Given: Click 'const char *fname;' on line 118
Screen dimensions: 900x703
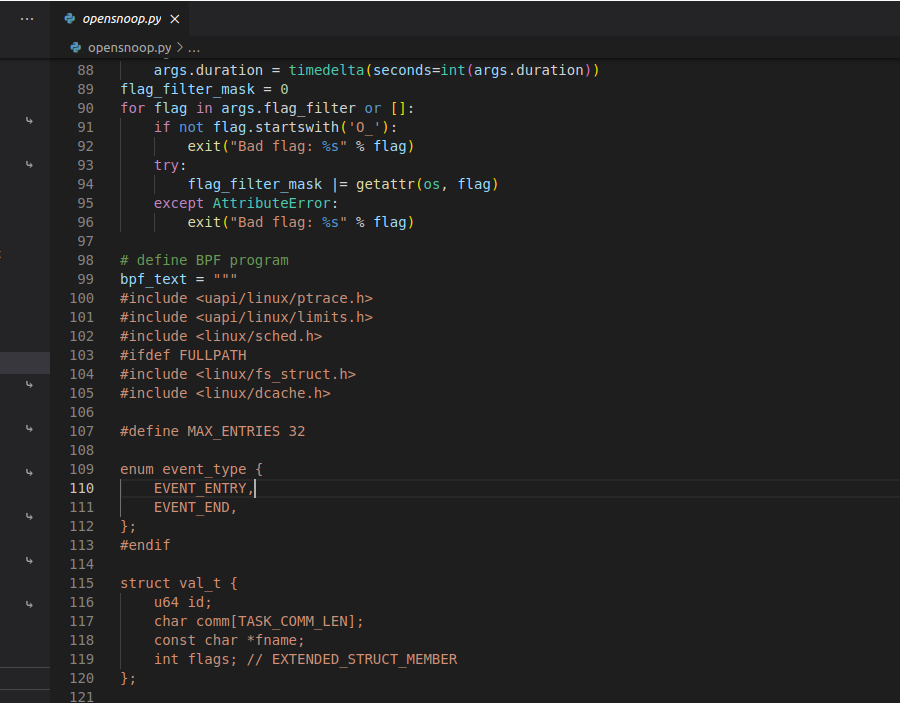Looking at the screenshot, I should coord(229,640).
